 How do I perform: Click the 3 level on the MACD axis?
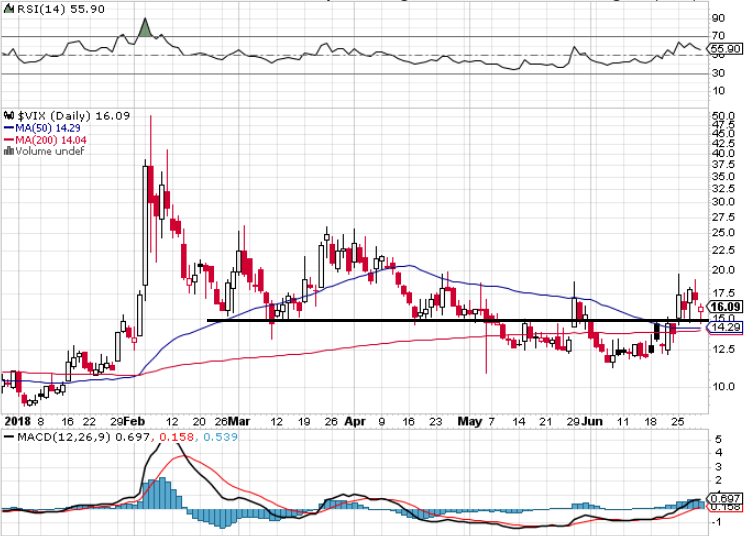718,467
